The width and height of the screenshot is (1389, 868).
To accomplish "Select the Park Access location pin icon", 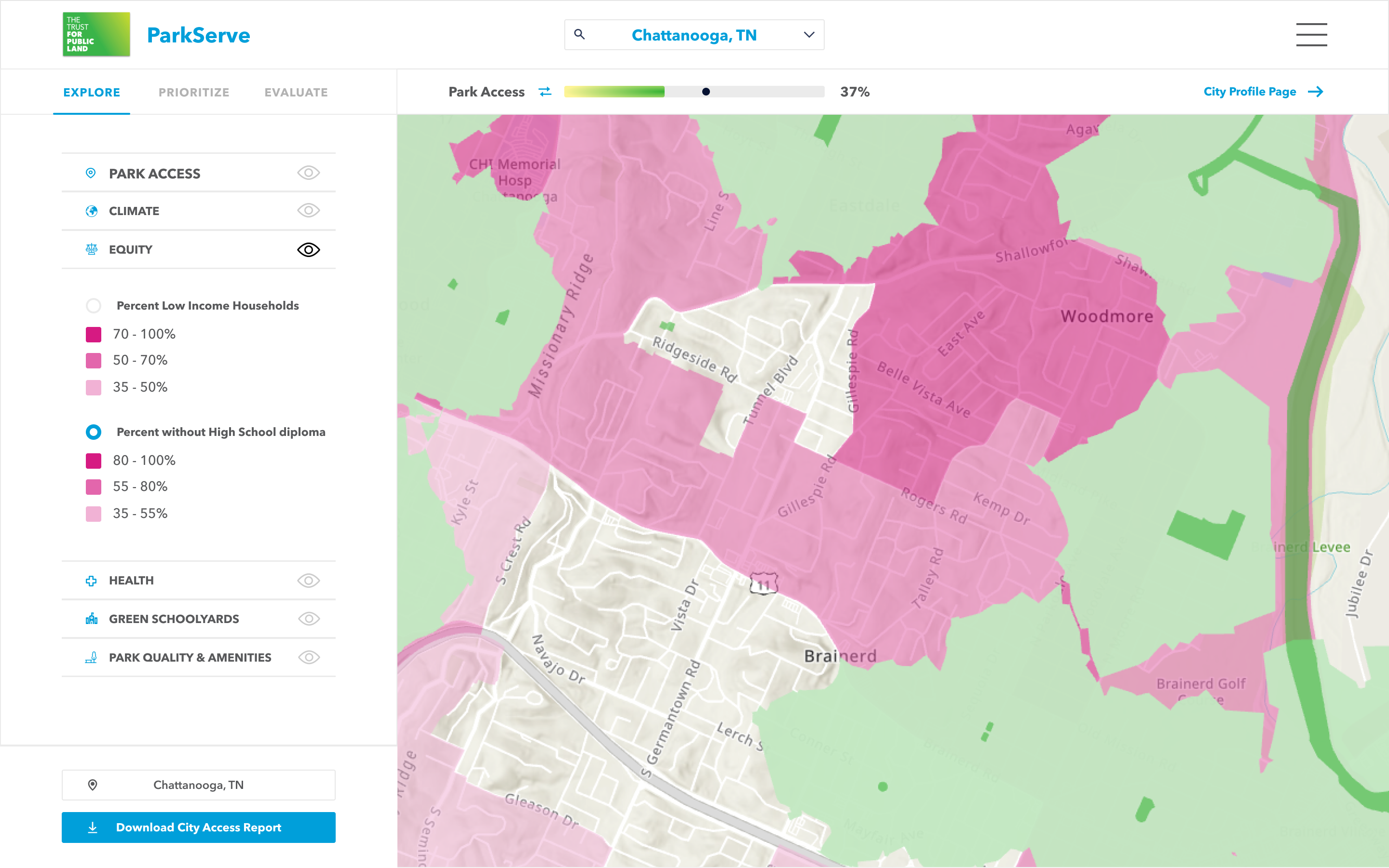I will point(92,173).
